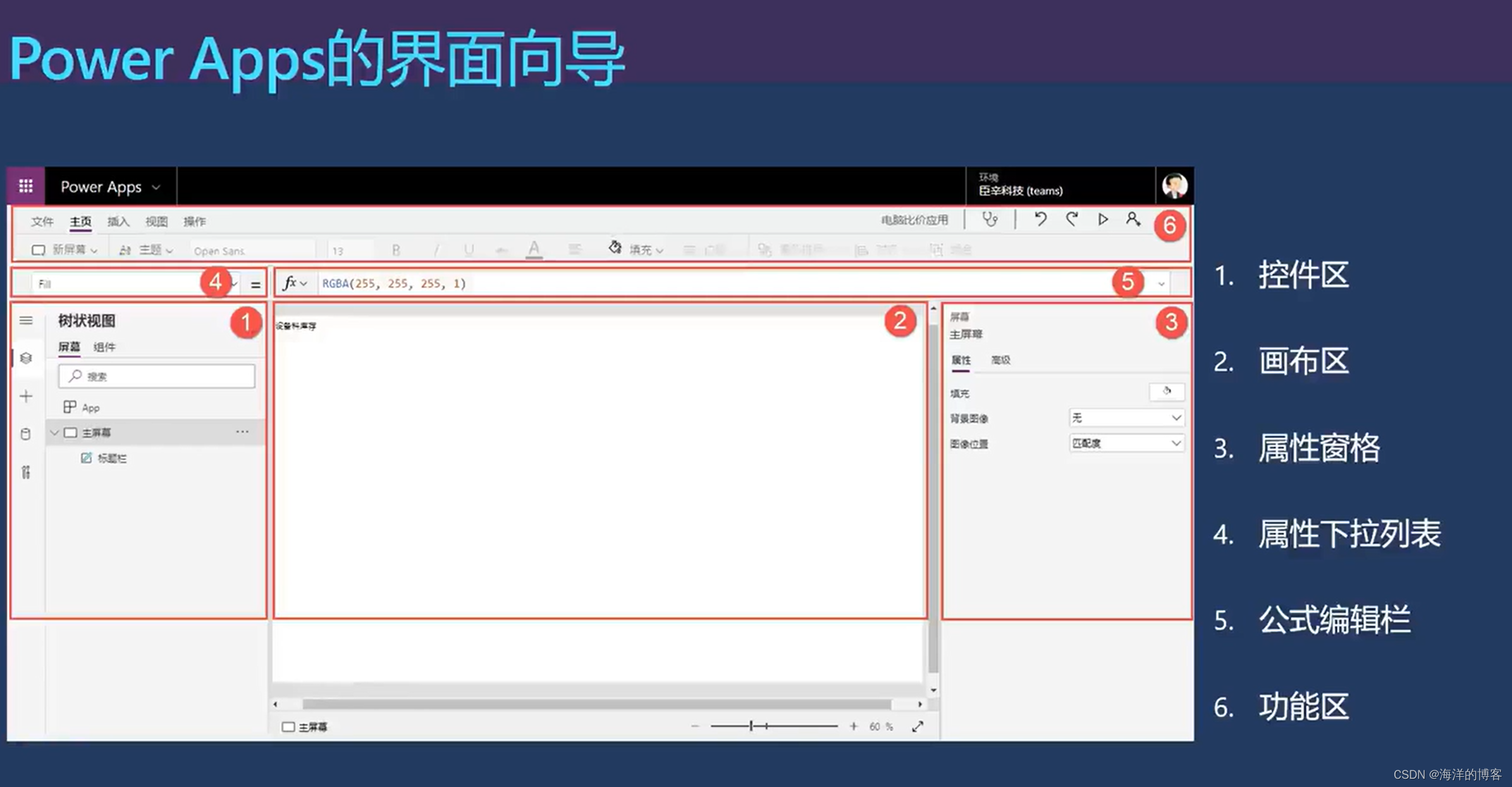The image size is (1512, 787).
Task: Run the App checker stethoscope icon
Action: 990,220
